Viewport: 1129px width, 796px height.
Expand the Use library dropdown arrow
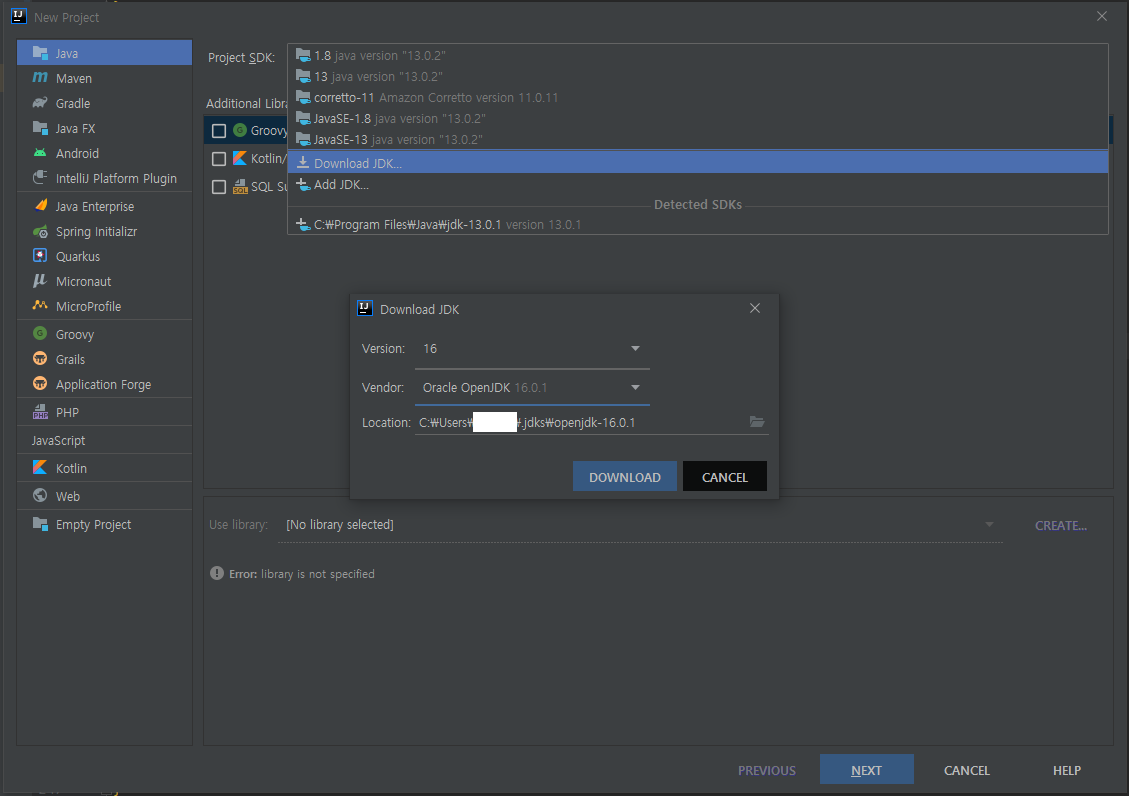(x=989, y=525)
